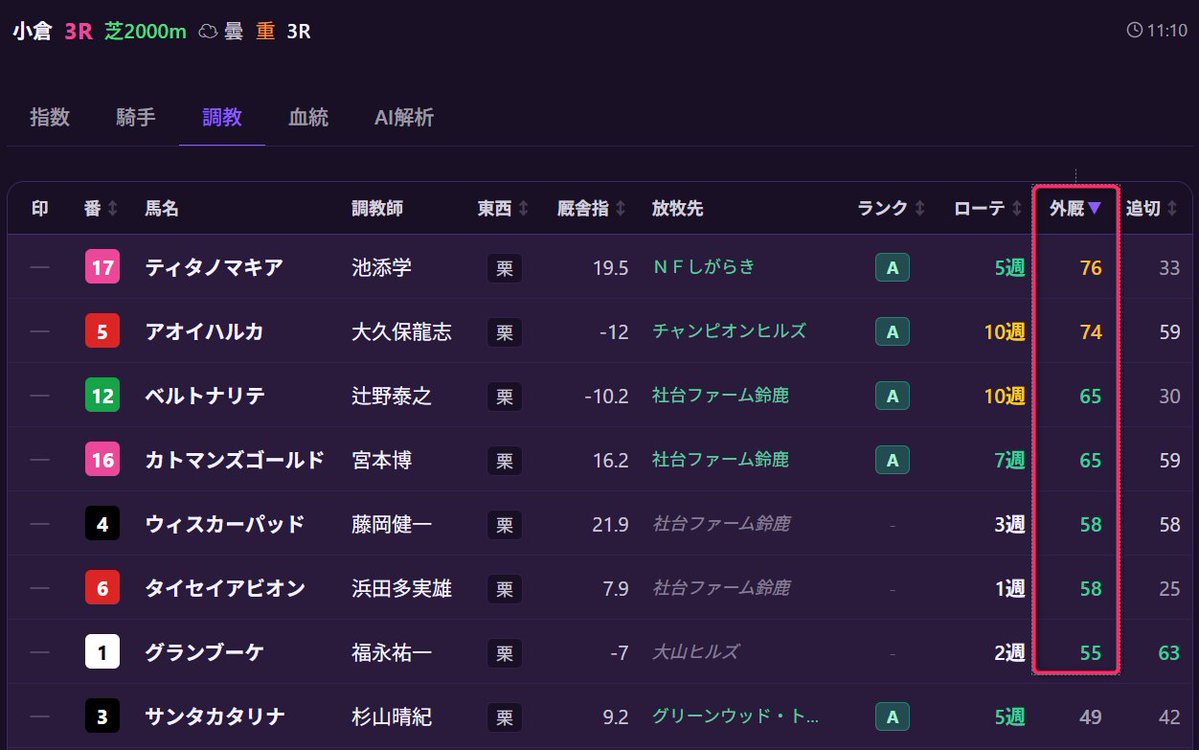Sort by 東西 column arrows
Viewport: 1199px width, 750px height.
coord(524,208)
